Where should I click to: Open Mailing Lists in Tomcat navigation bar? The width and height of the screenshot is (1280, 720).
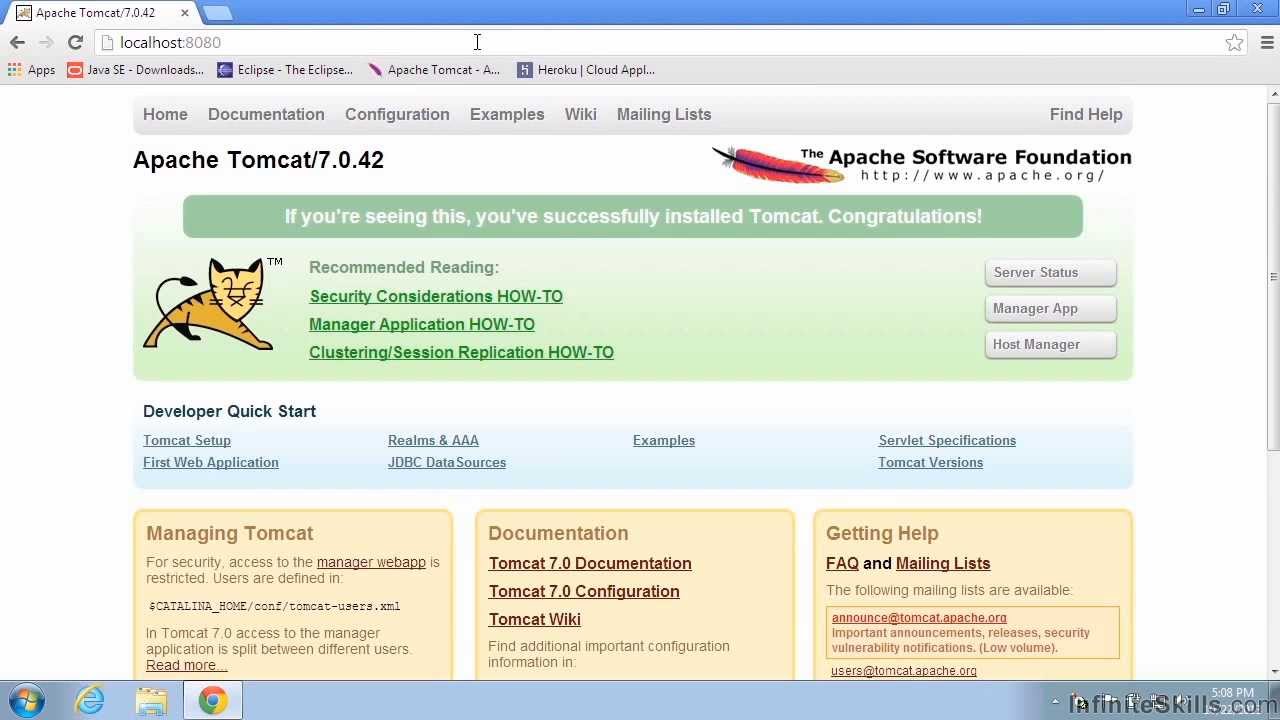664,114
